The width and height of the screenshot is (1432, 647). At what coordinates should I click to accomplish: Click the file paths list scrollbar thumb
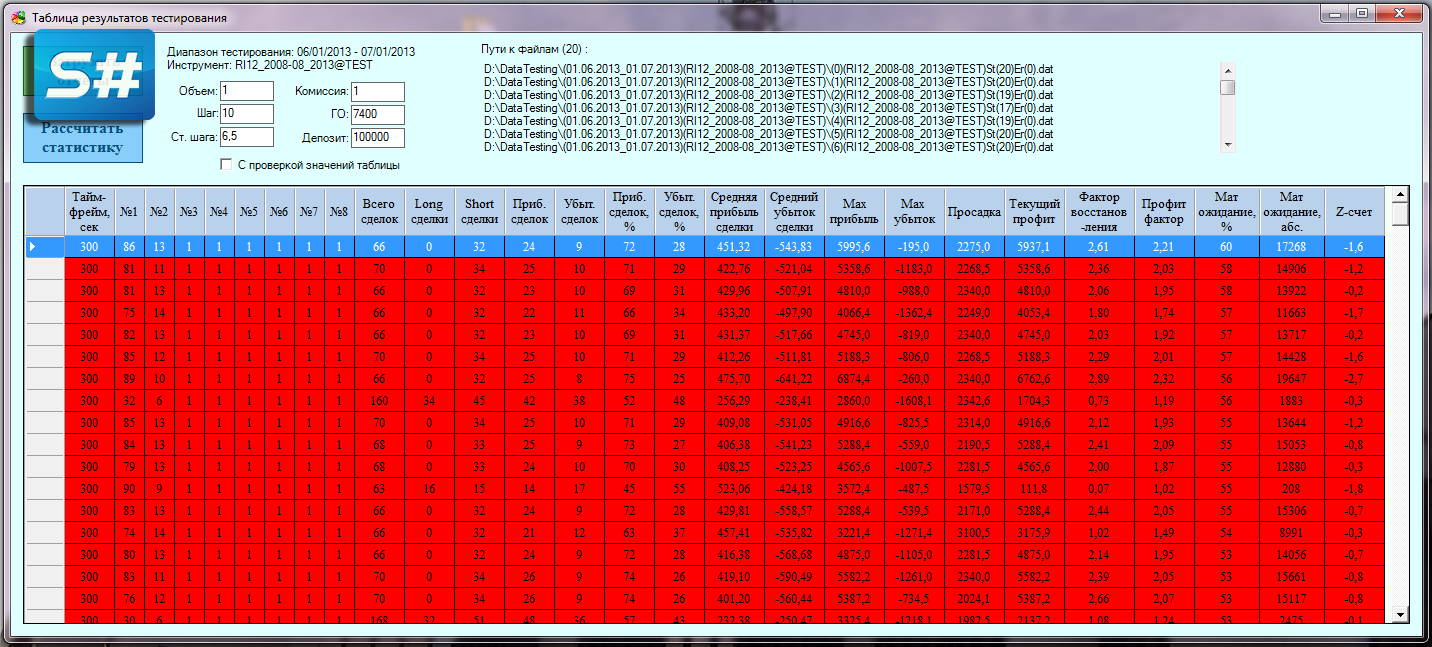1227,87
